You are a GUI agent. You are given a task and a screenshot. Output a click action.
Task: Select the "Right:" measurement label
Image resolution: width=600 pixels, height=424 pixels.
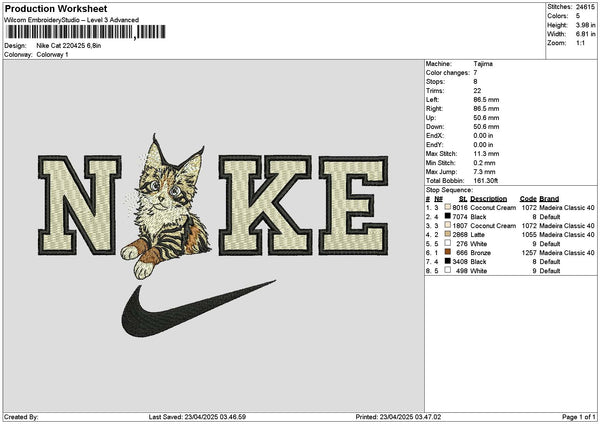[434, 109]
